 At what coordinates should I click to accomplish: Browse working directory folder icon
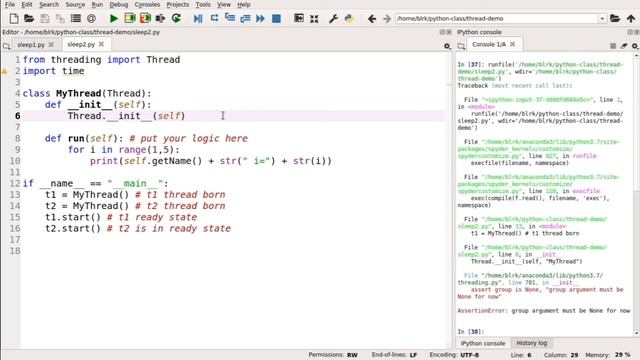[x=615, y=18]
